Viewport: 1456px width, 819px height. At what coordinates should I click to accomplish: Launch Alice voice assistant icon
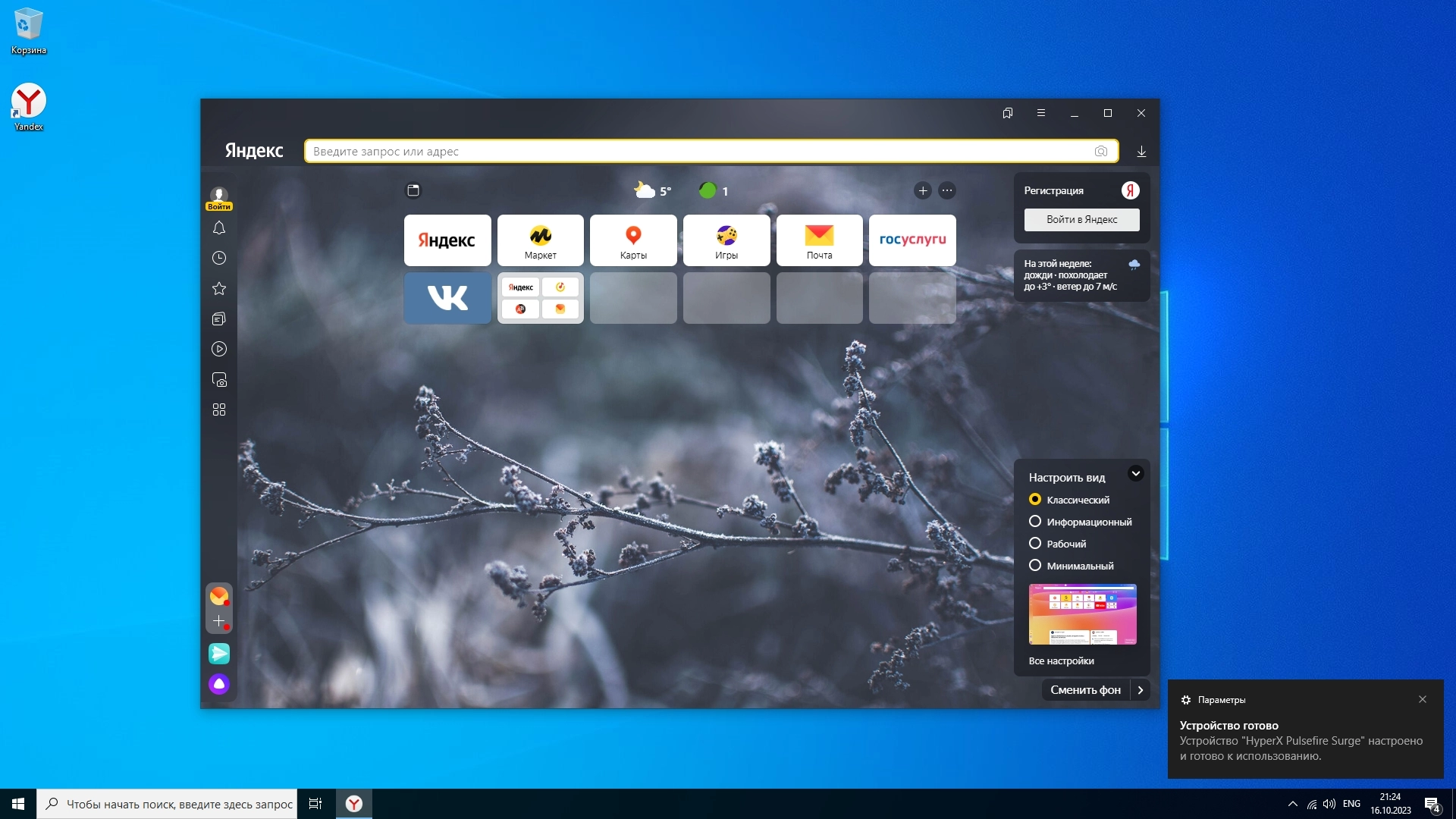coord(219,684)
